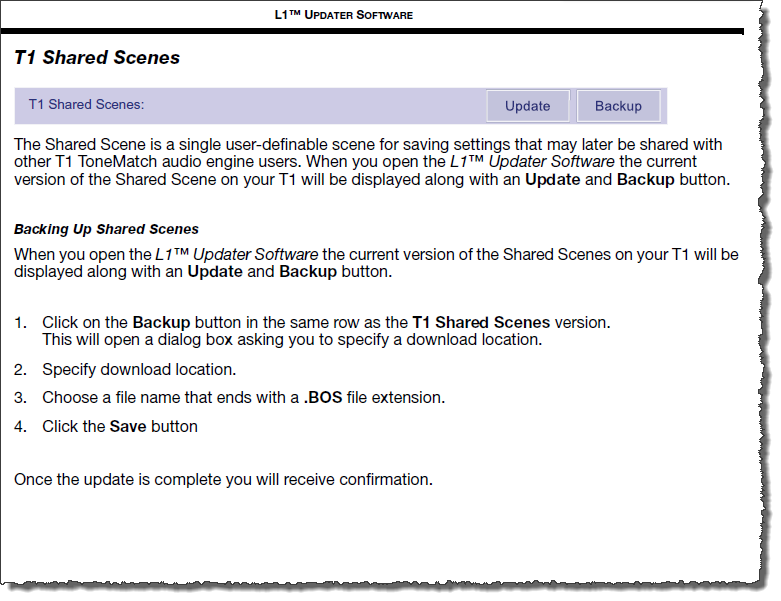Image resolution: width=781 pixels, height=601 pixels.
Task: Click the "Once the update is complete" sentence
Action: [223, 480]
